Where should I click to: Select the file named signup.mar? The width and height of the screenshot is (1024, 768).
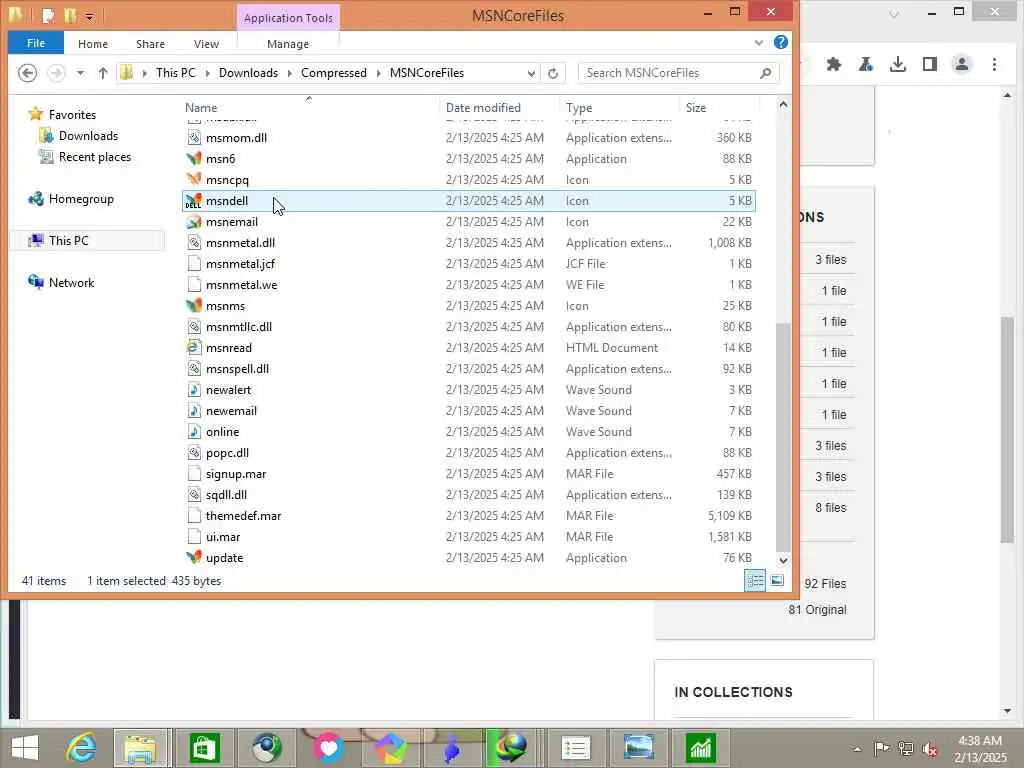click(x=236, y=473)
